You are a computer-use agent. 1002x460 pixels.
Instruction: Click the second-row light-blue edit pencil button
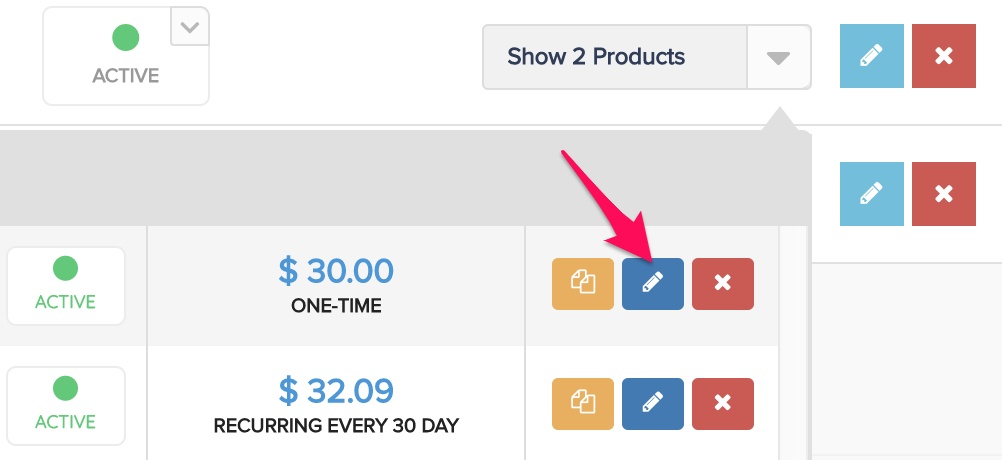coord(872,194)
